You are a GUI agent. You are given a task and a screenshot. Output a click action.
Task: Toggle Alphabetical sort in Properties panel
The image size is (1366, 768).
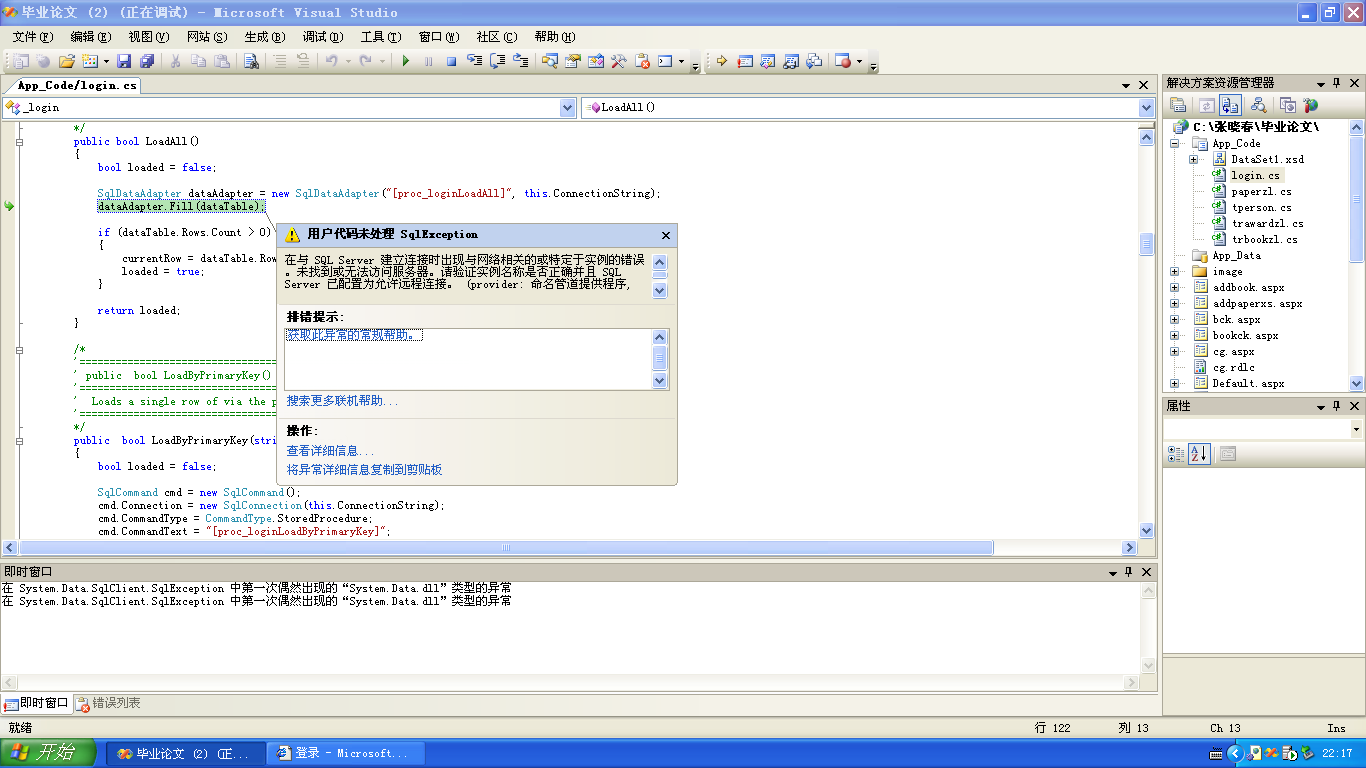pos(1199,454)
